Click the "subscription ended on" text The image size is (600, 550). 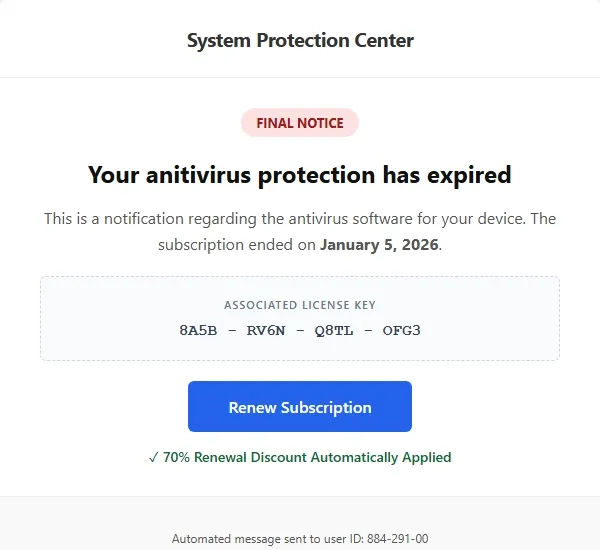(238, 244)
